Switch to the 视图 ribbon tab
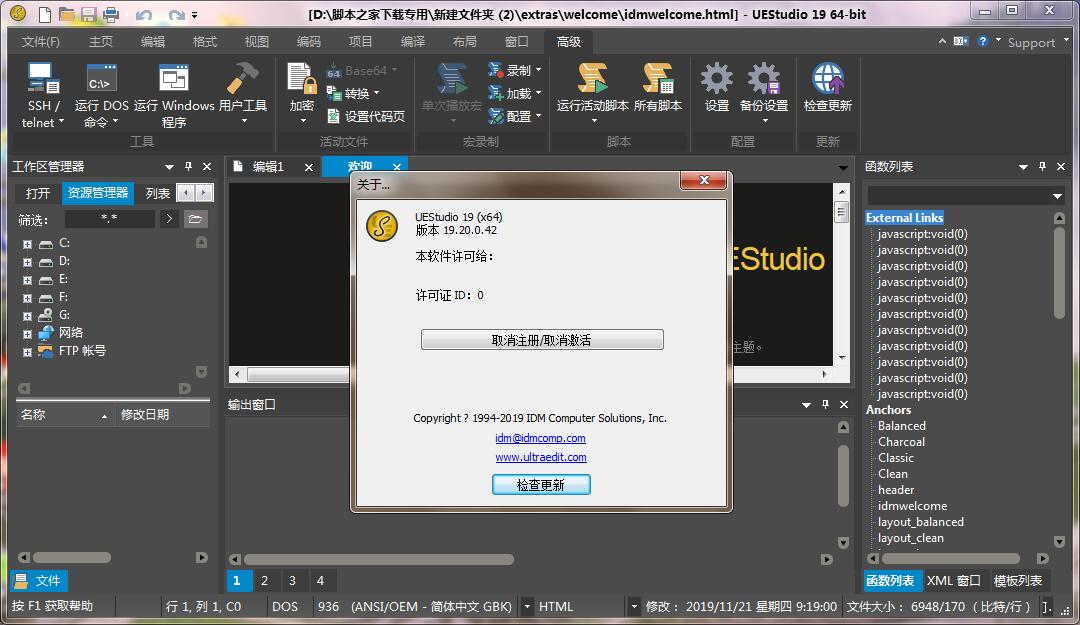1080x625 pixels. tap(256, 41)
